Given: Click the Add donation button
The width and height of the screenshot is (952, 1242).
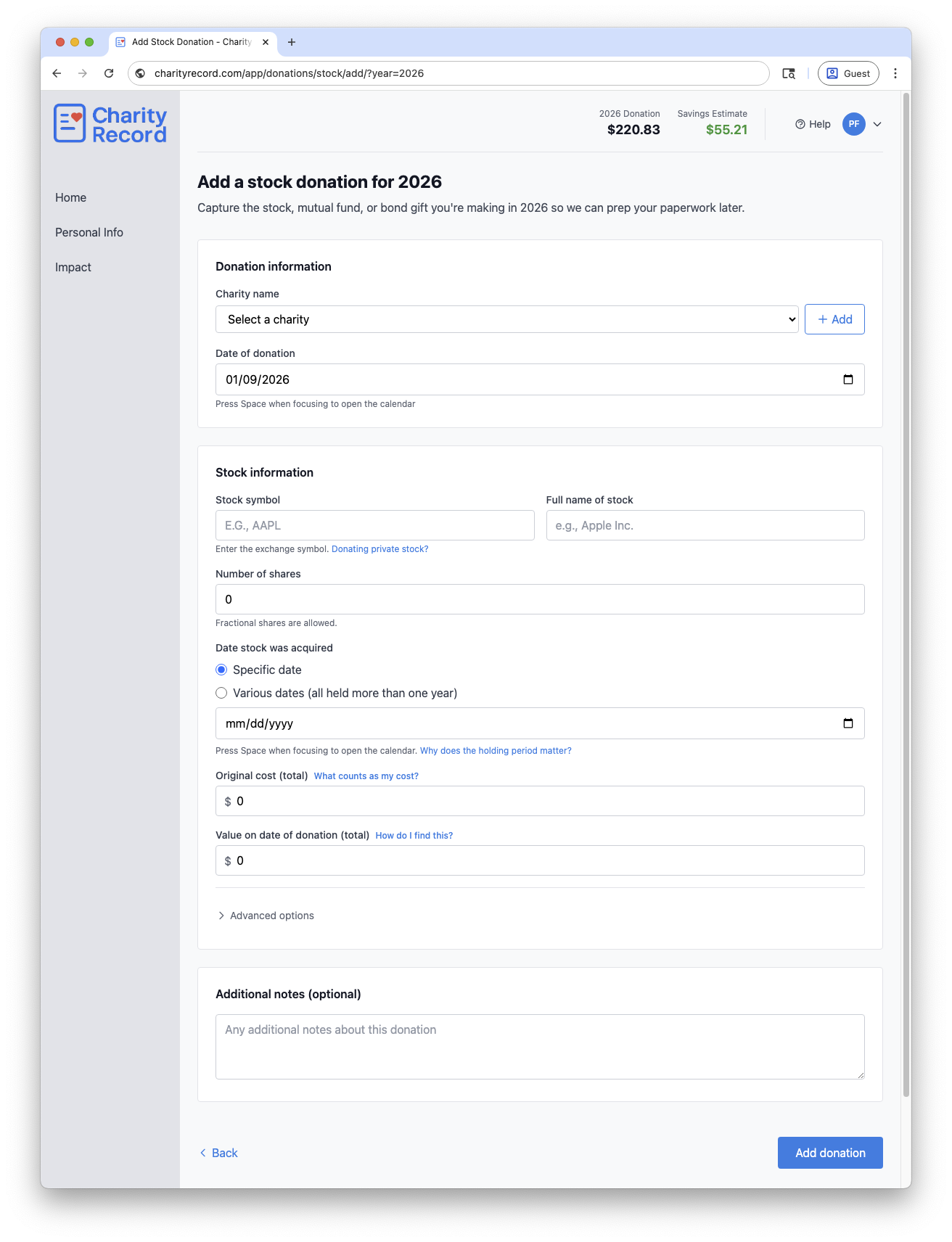Looking at the screenshot, I should tap(830, 1153).
